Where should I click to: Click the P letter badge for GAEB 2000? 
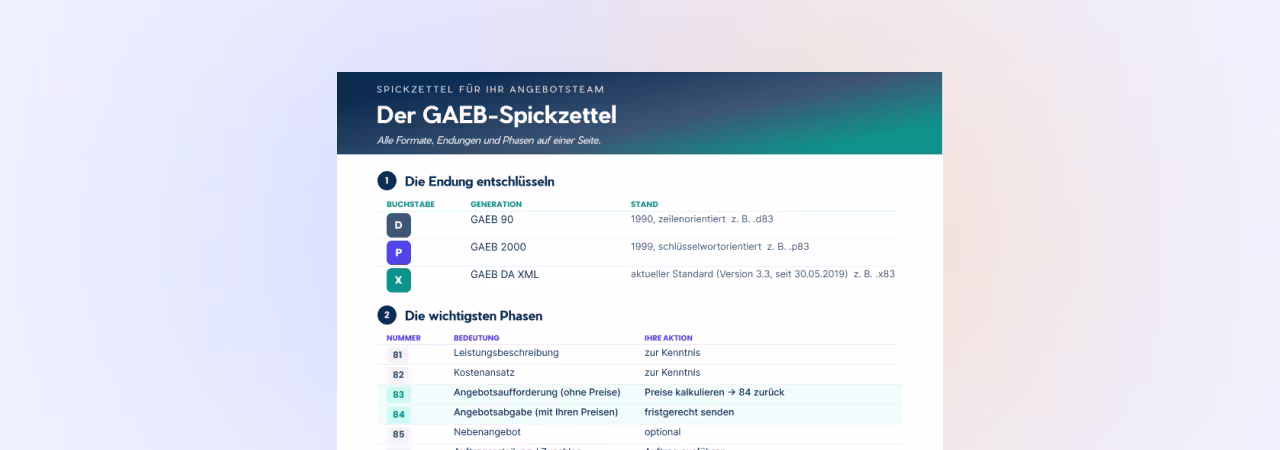point(398,253)
